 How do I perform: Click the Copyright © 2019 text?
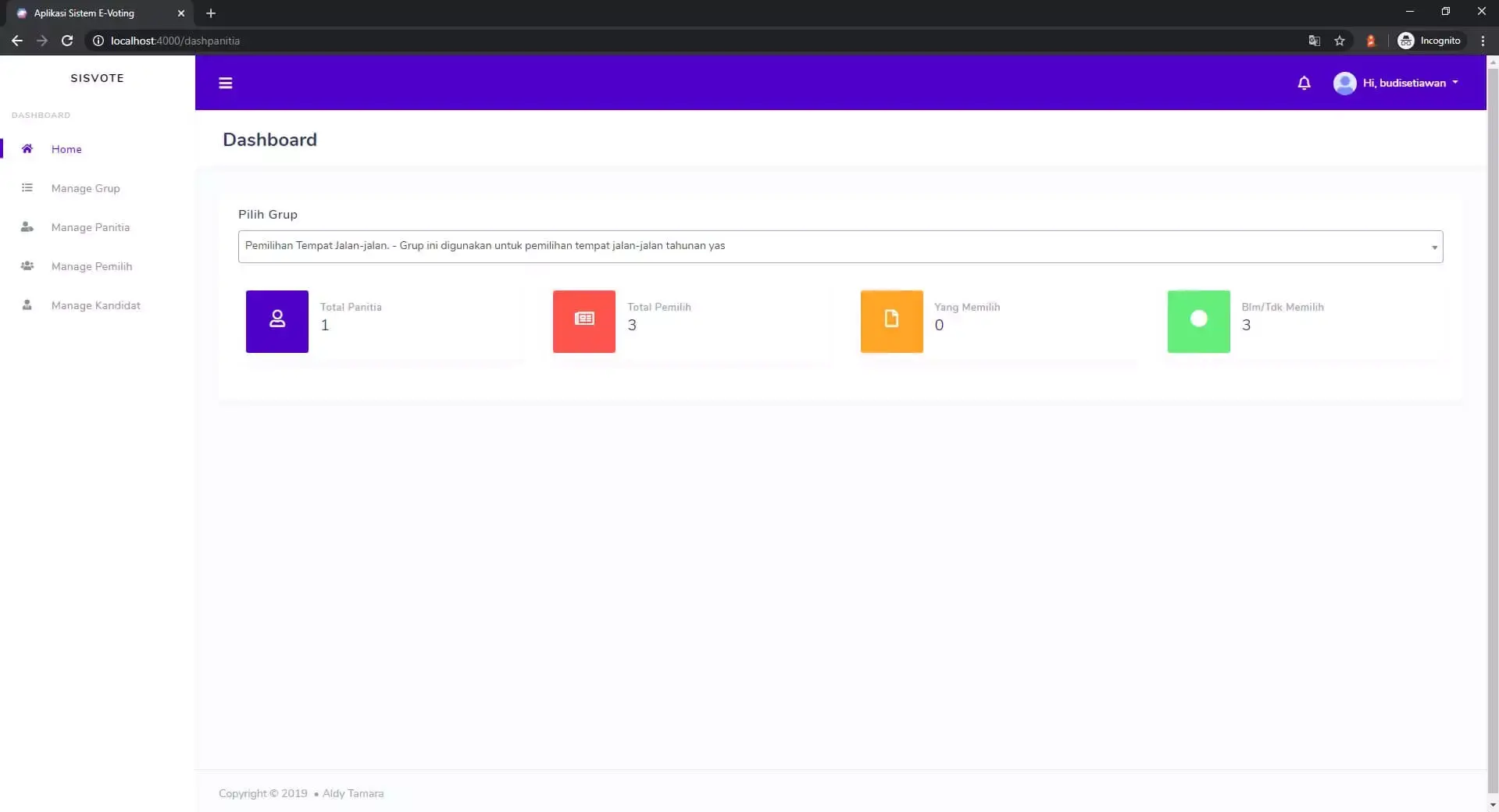tap(263, 793)
